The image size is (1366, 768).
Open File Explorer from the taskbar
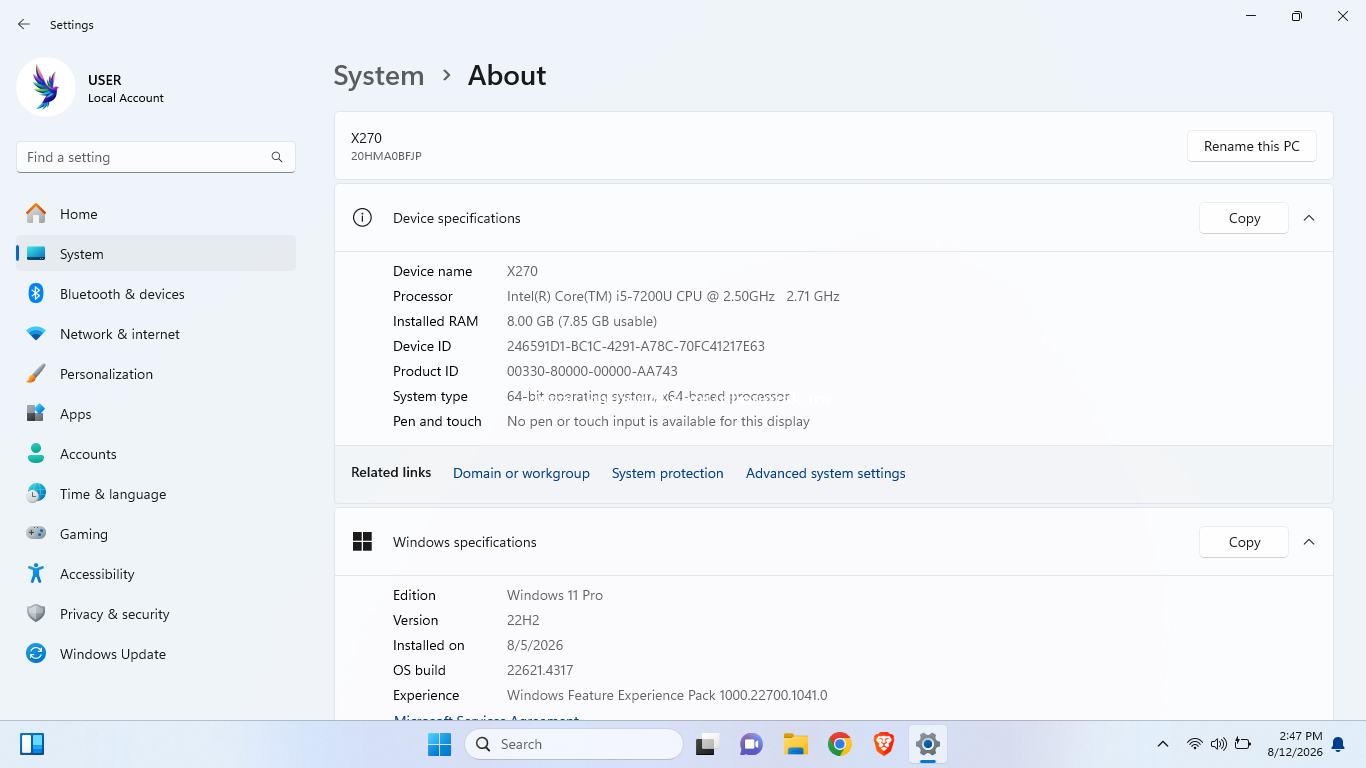[x=795, y=744]
